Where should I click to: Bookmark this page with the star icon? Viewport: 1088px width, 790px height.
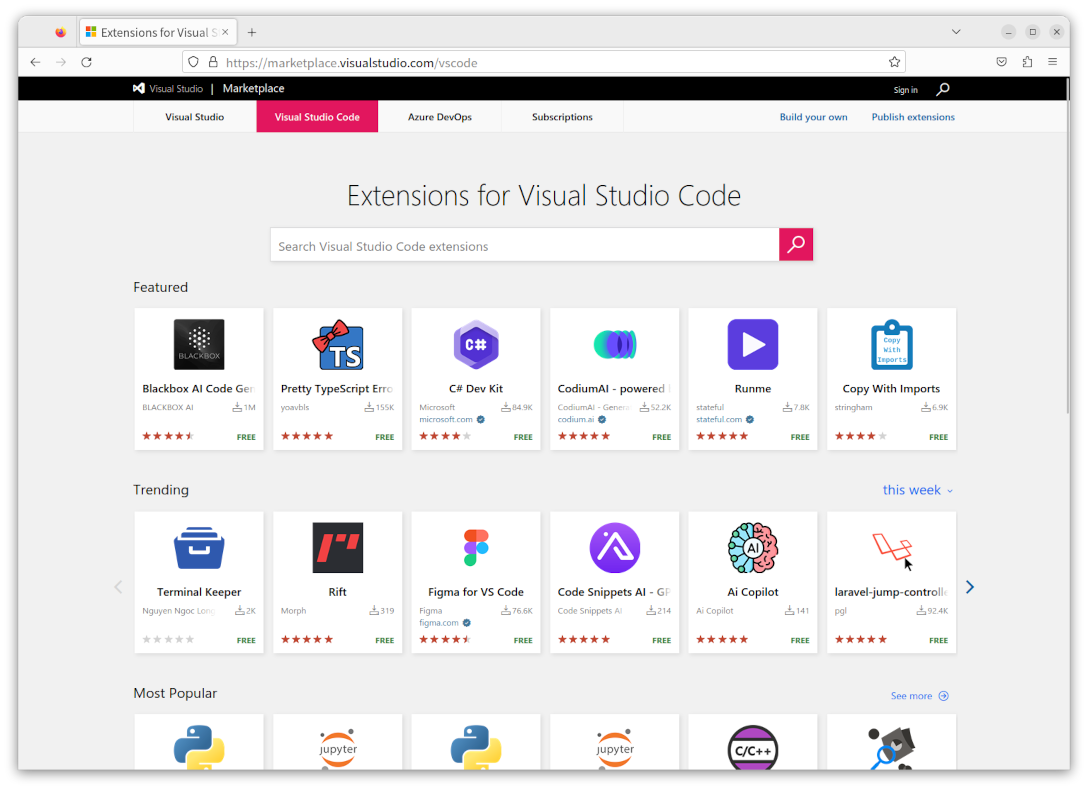coord(894,62)
